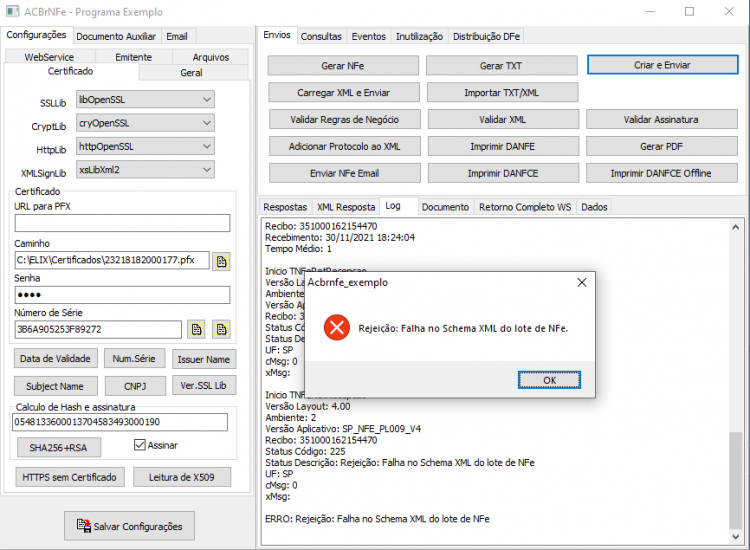Viewport: 750px width, 550px height.
Task: Open the SSLLib dropdown
Action: click(x=145, y=99)
